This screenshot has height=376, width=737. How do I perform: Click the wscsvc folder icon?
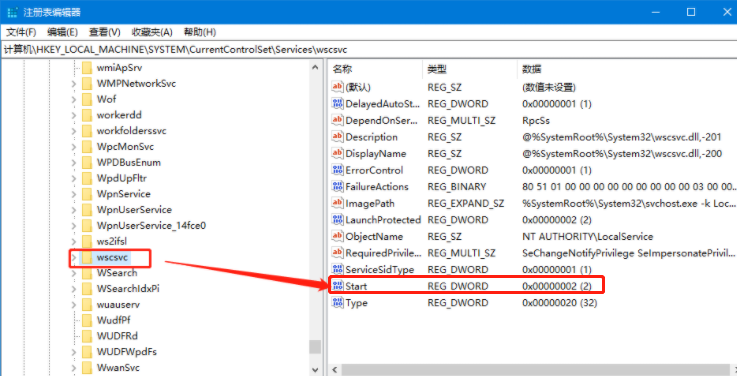87,258
